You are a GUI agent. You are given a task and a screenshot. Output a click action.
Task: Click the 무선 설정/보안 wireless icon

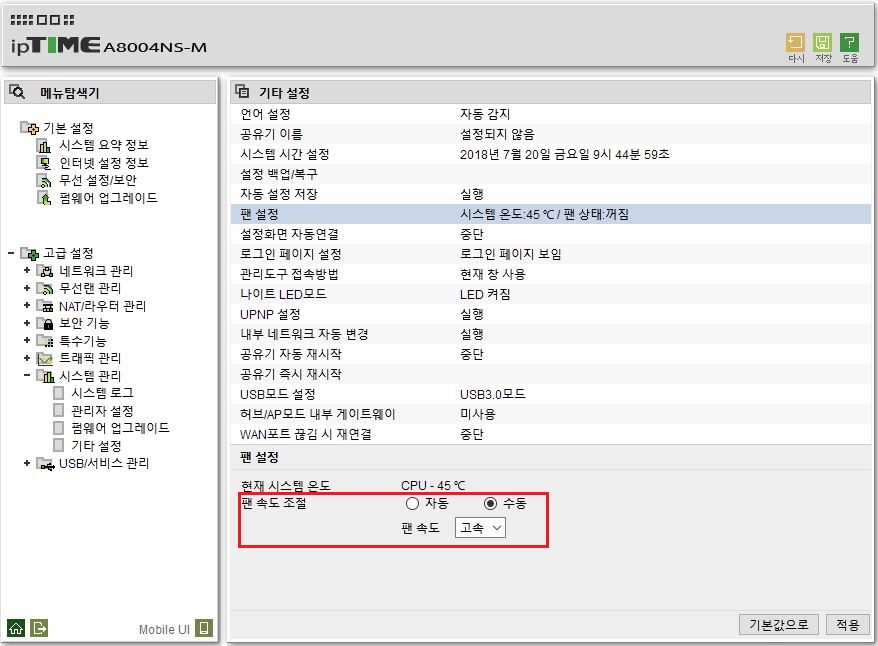(x=44, y=180)
